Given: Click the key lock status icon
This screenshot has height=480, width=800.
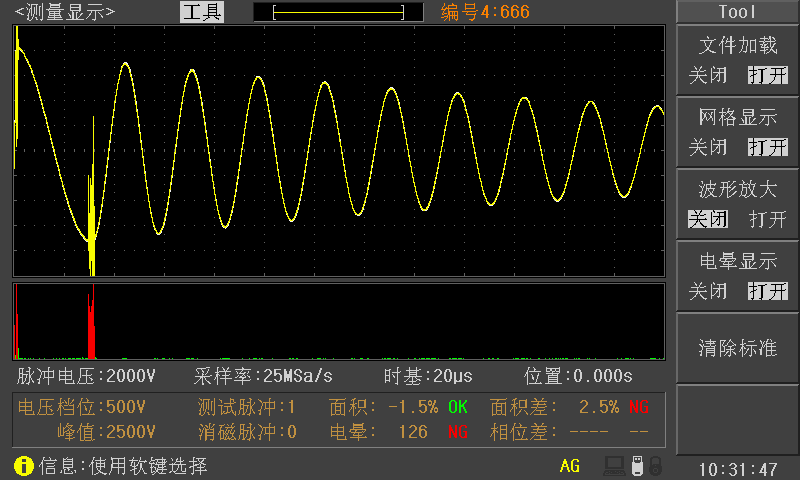Looking at the screenshot, I should 655,466.
